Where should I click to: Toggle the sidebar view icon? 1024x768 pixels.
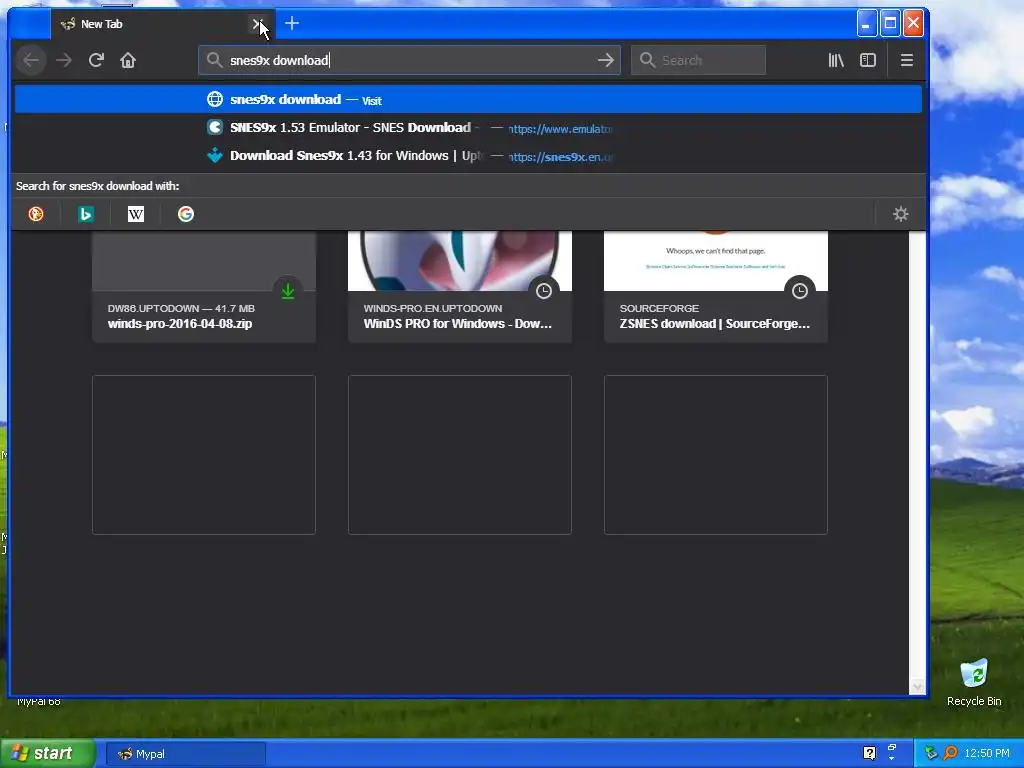click(x=868, y=60)
